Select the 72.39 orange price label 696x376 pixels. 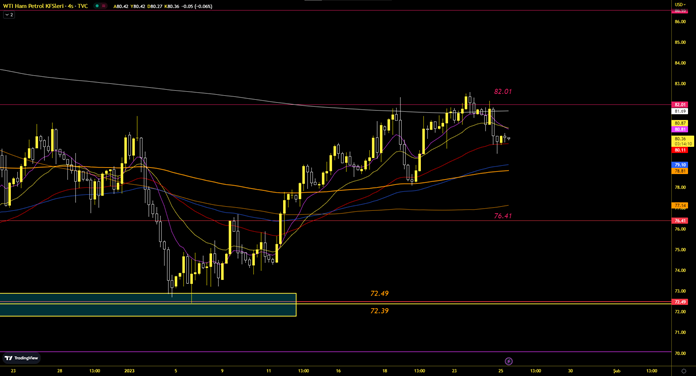[380, 311]
